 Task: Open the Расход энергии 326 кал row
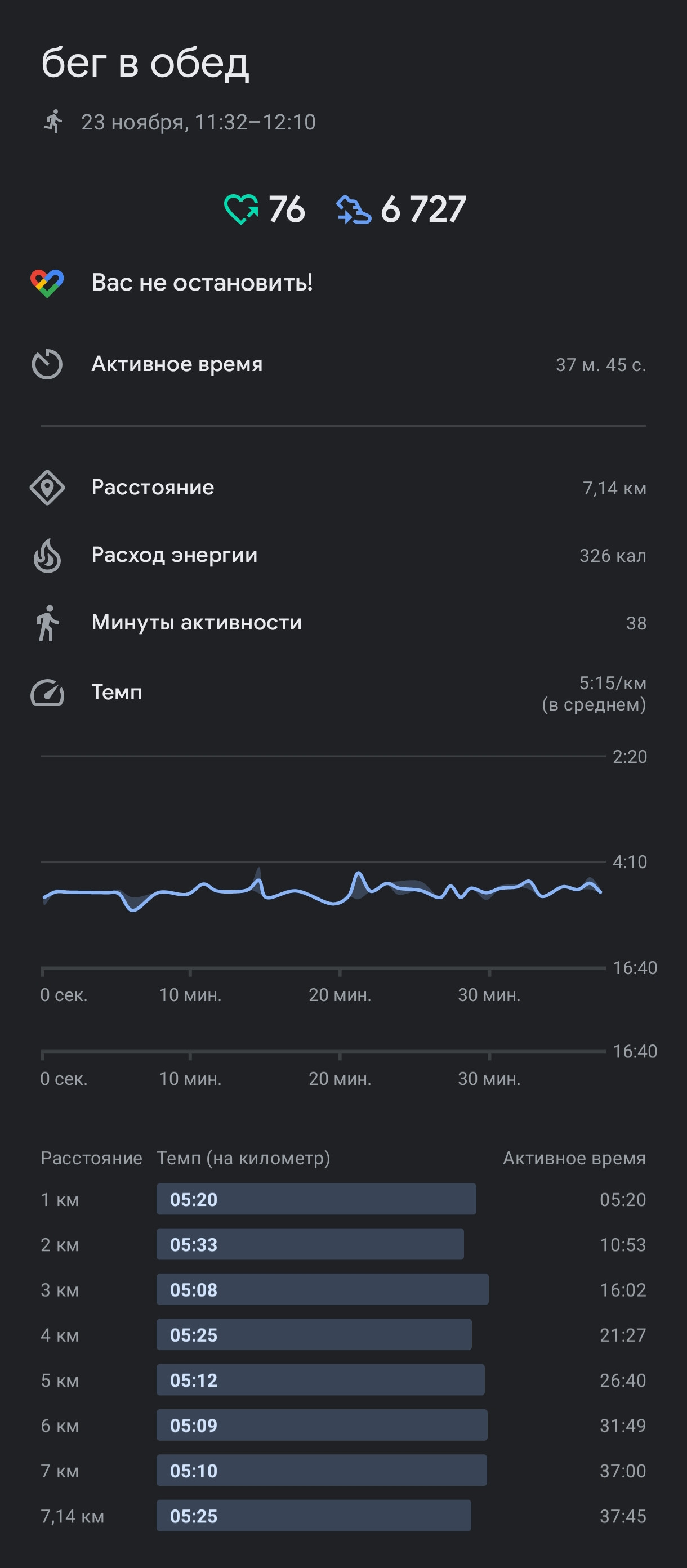(x=343, y=555)
